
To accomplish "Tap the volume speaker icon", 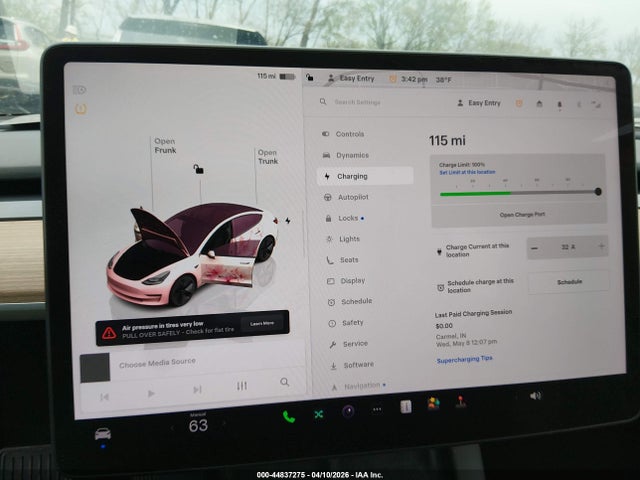I will (535, 396).
